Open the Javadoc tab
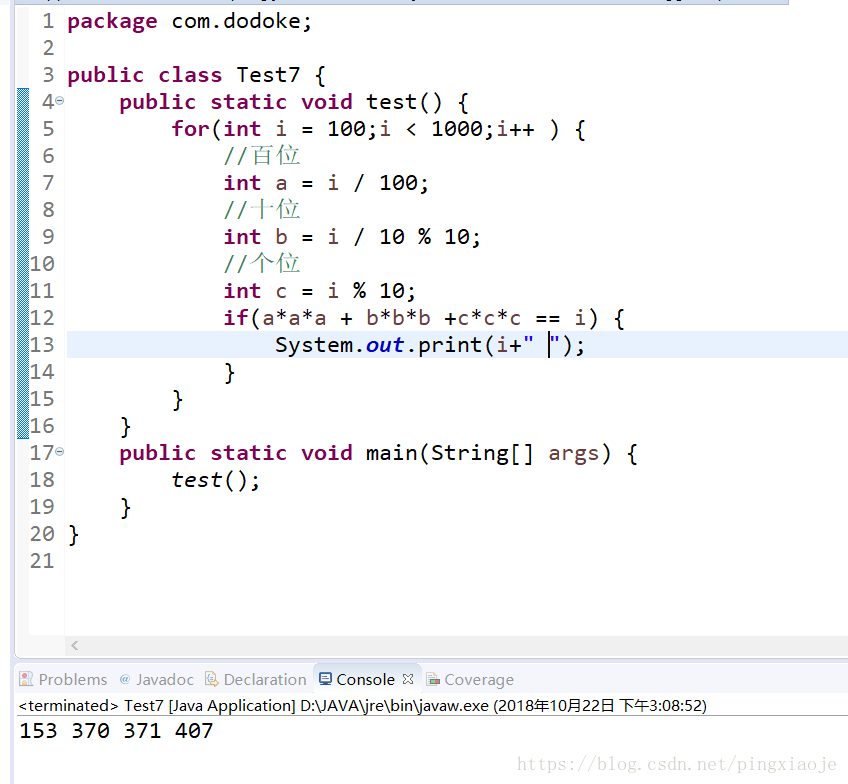848x784 pixels. (157, 679)
